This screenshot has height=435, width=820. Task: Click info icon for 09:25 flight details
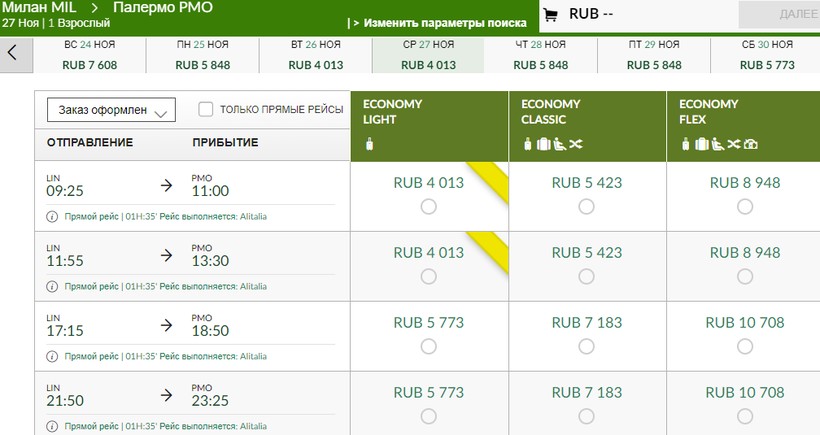(52, 216)
